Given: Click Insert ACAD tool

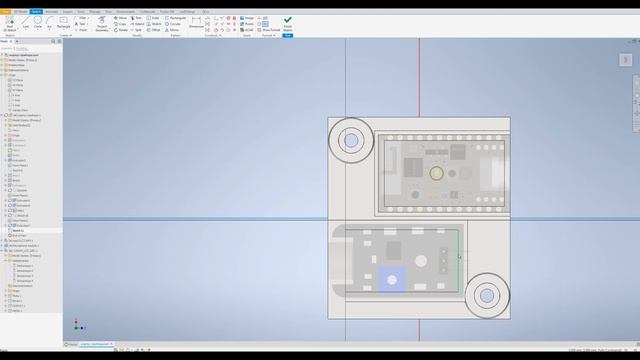Looking at the screenshot, I should click(247, 30).
